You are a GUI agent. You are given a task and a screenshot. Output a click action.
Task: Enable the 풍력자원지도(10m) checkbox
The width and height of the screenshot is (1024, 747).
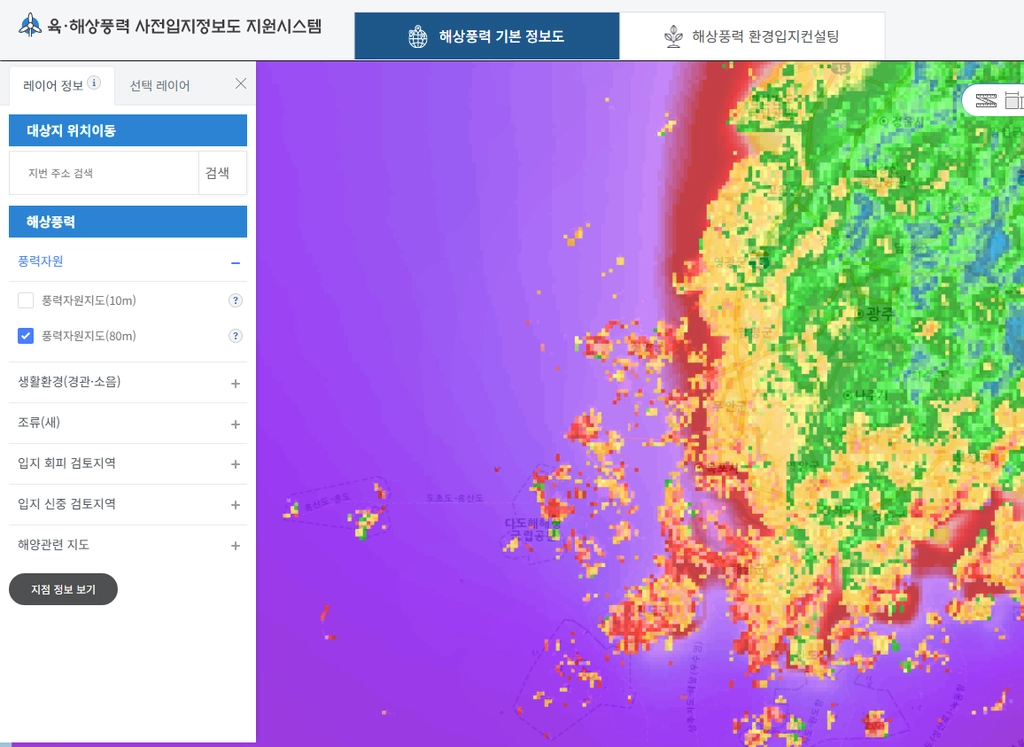pos(25,300)
